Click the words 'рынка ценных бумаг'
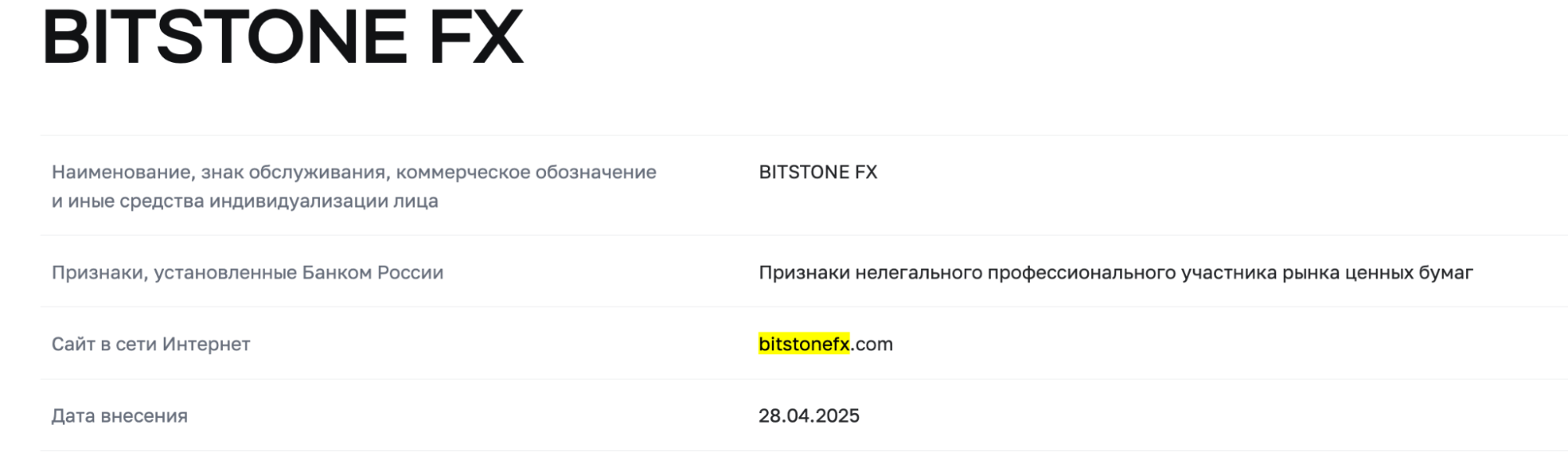This screenshot has height=461, width=1568. click(1377, 273)
